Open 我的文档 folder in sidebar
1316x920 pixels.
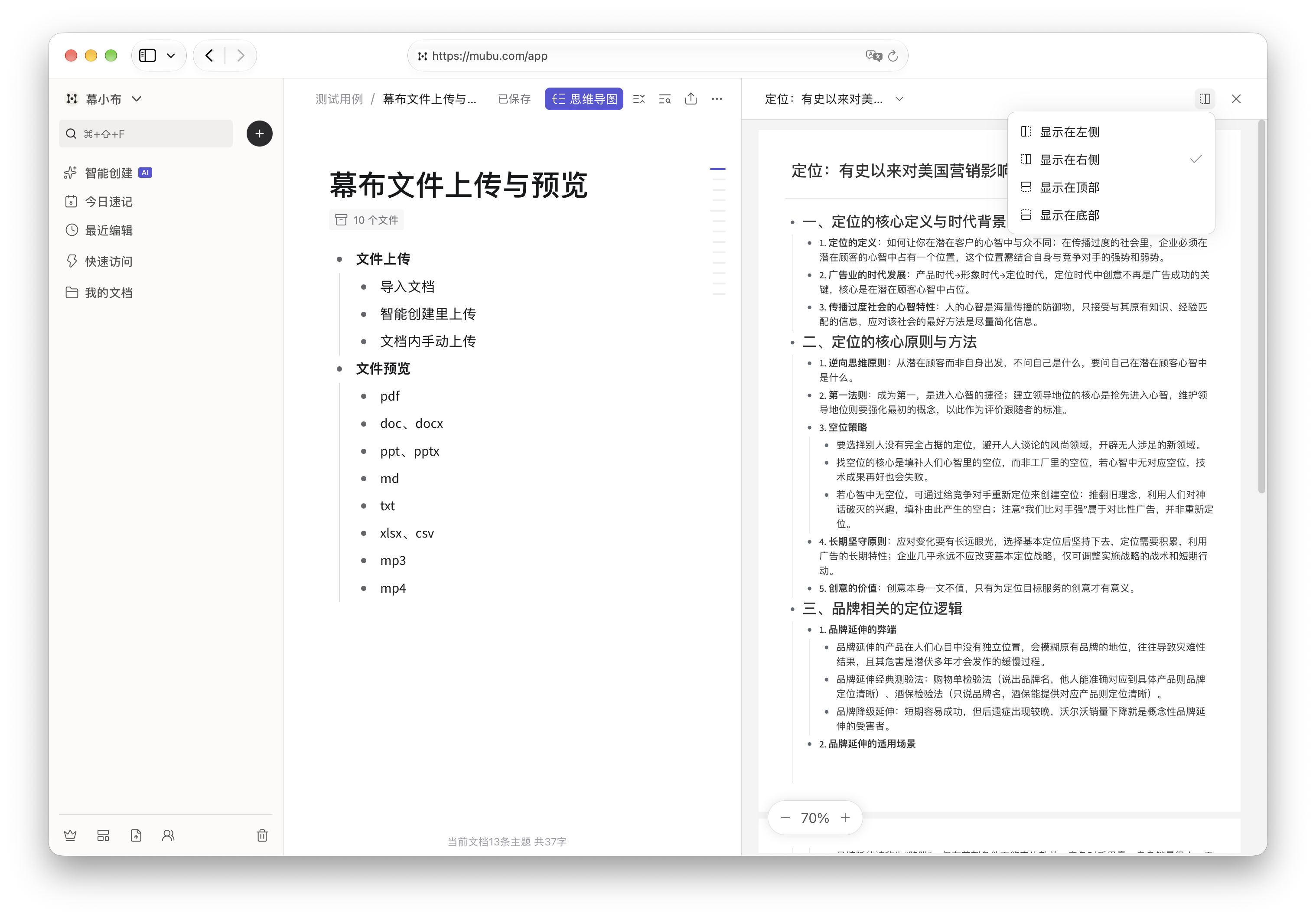pyautogui.click(x=98, y=292)
